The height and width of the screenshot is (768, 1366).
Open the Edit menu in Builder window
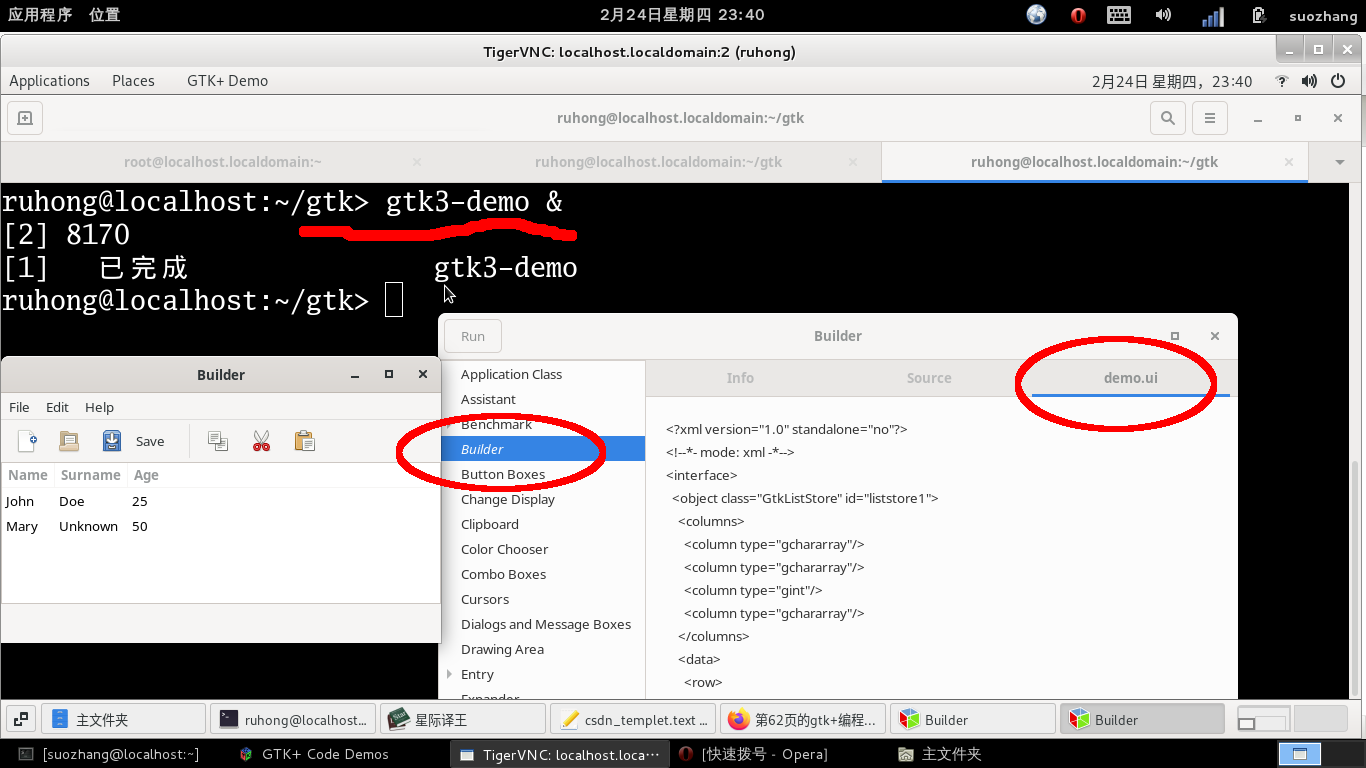pyautogui.click(x=57, y=407)
